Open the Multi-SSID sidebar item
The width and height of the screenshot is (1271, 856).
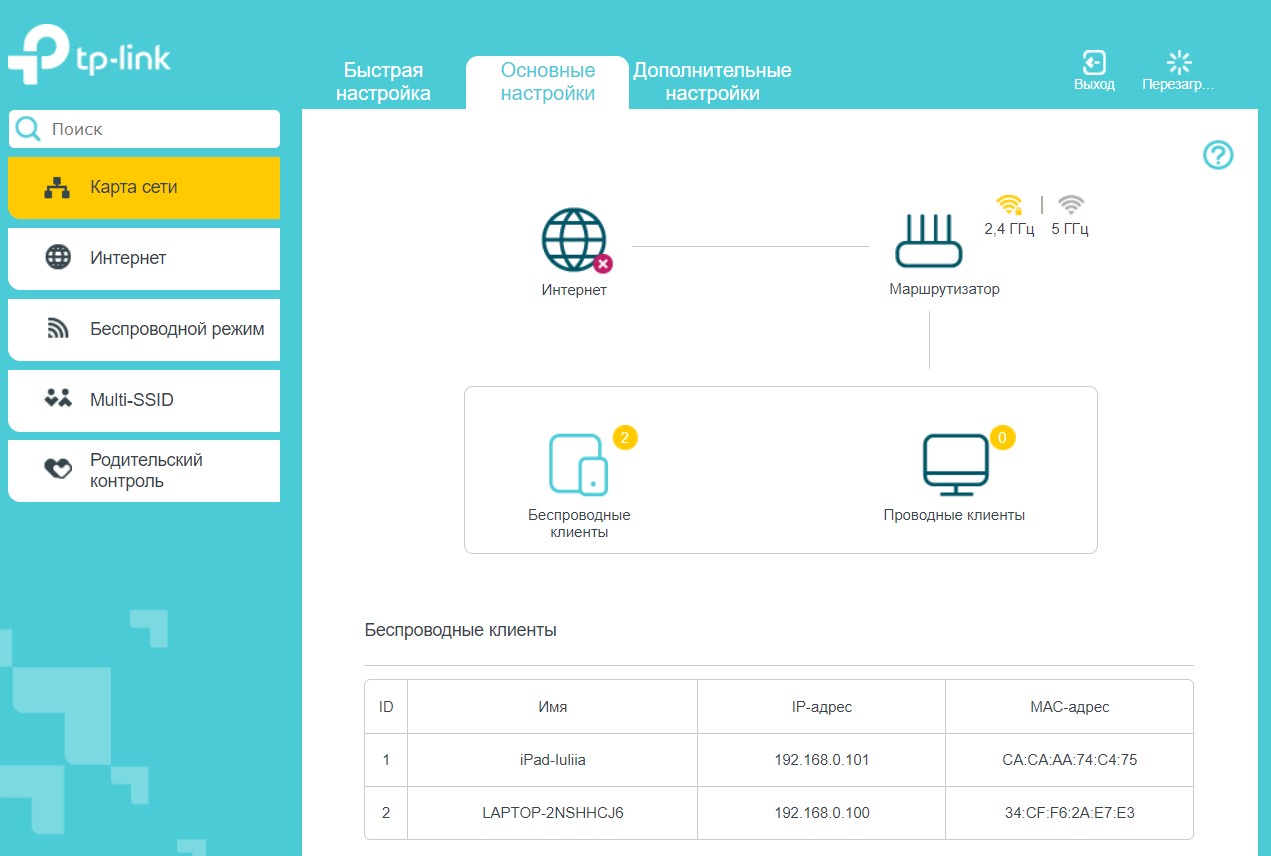(144, 400)
